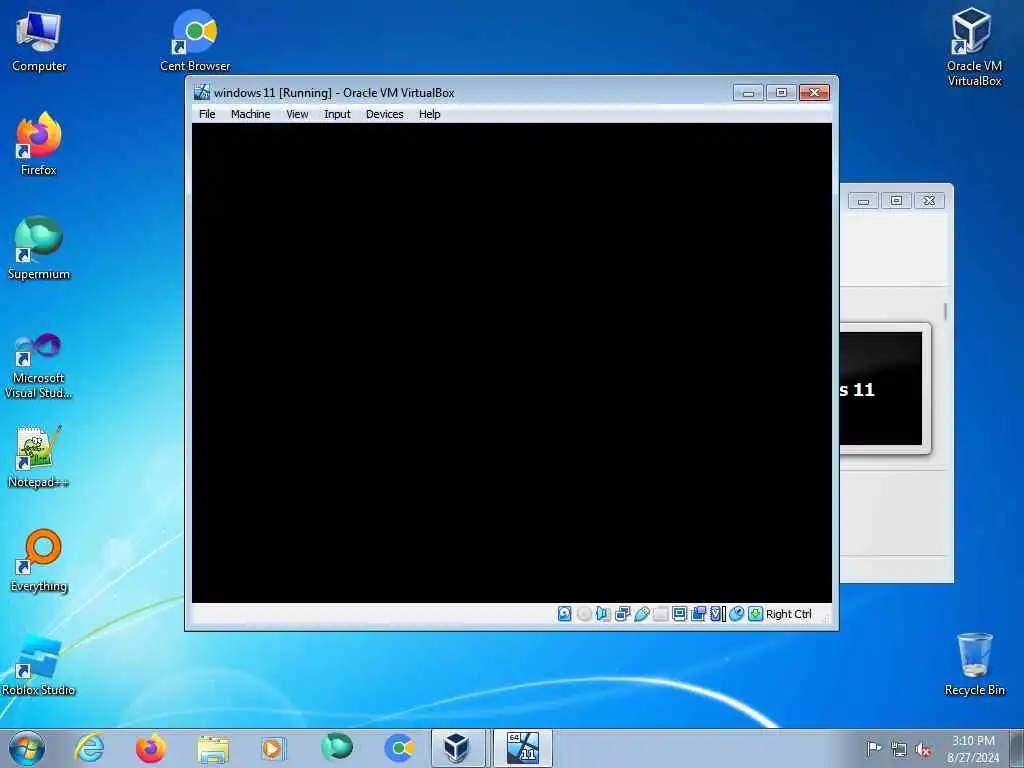Screen dimensions: 1024x768
Task: Launch Cent Browser from the taskbar
Action: tap(399, 748)
